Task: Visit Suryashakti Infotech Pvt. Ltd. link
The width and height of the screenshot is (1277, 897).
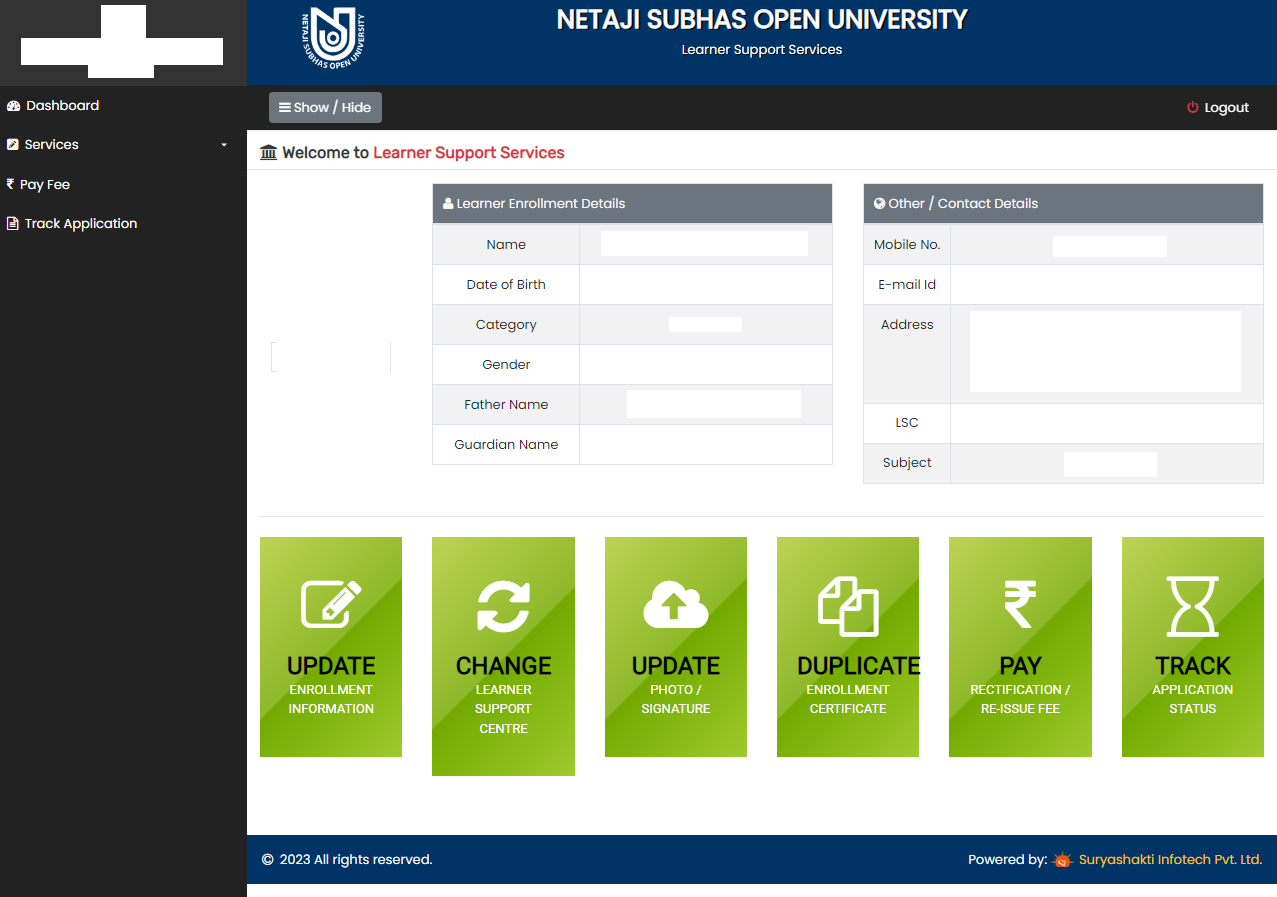Action: click(x=1170, y=860)
